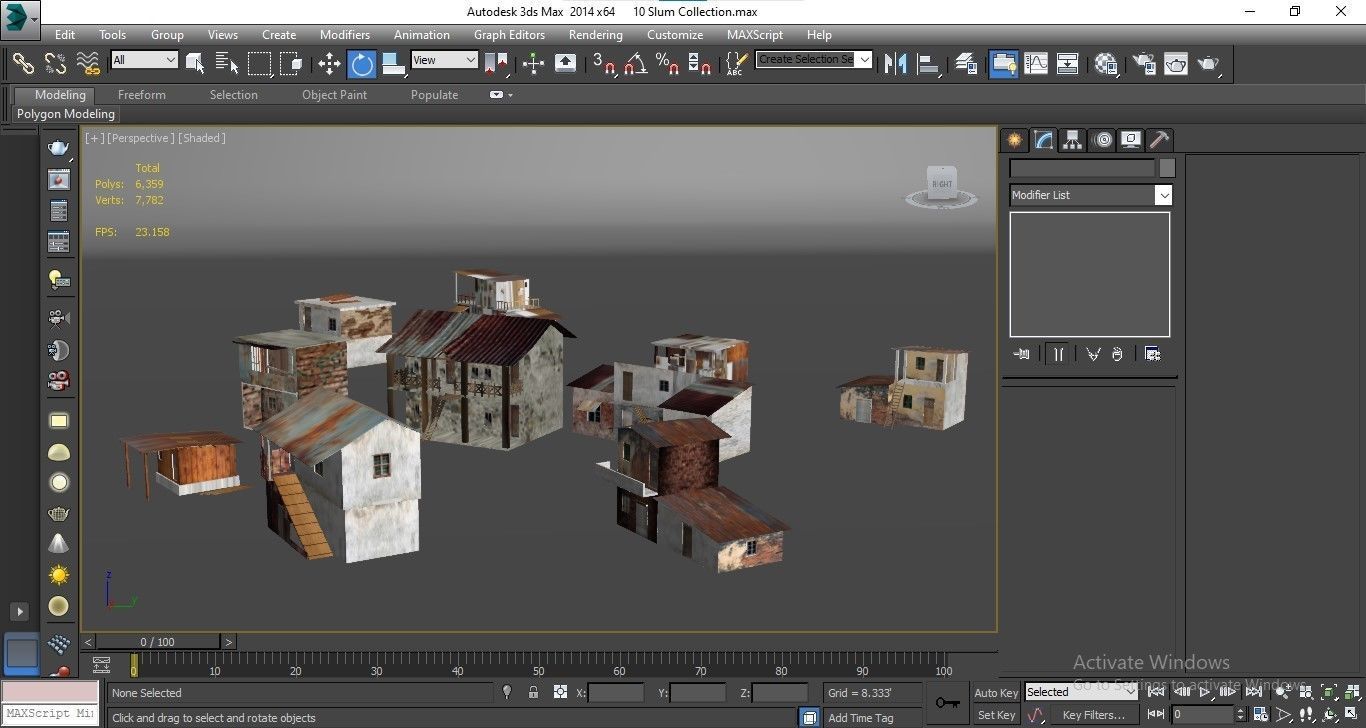1366x728 pixels.
Task: Open the Render Setup dialog
Action: tap(1143, 63)
